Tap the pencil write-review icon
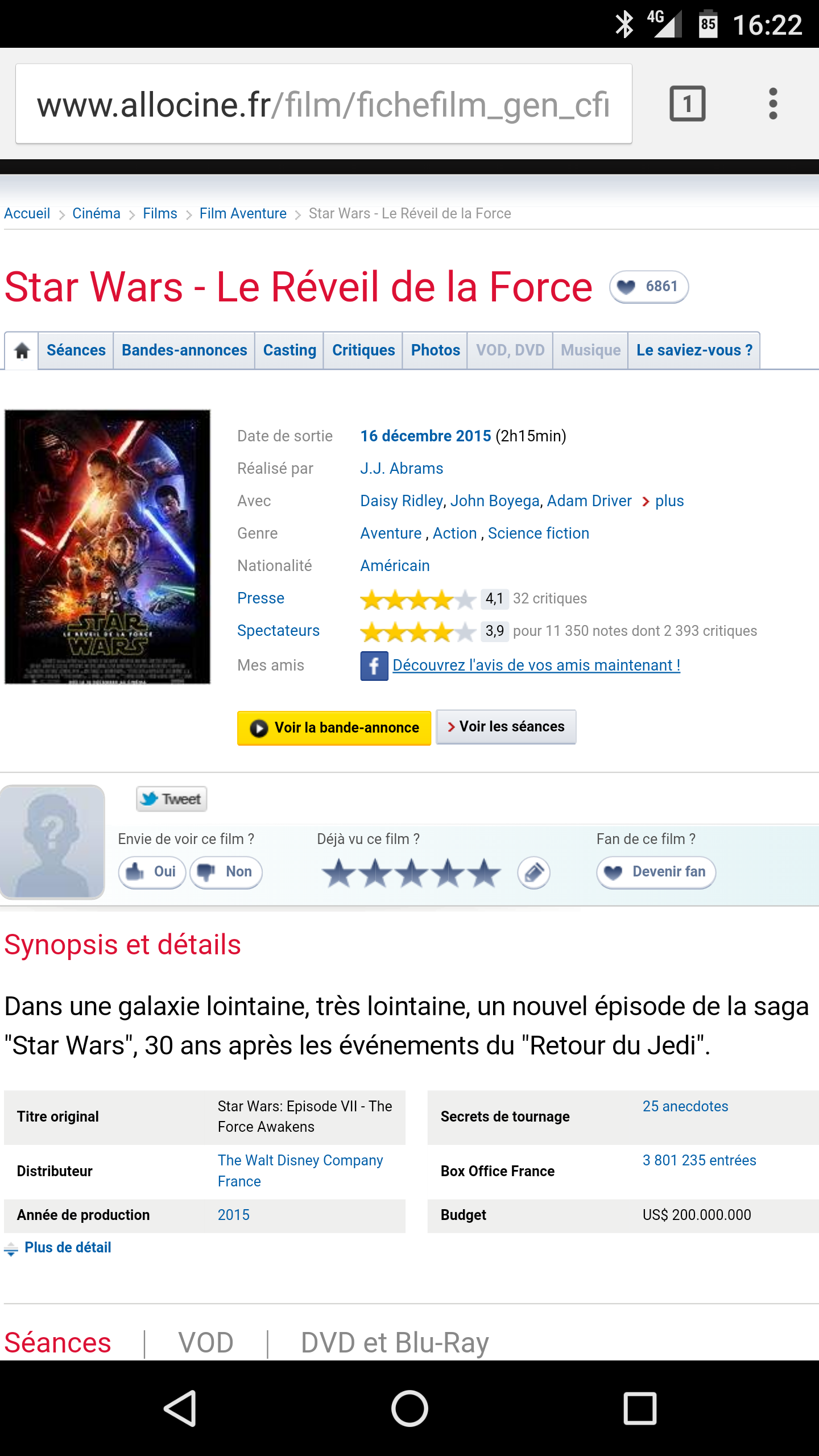819x1456 pixels. 533,872
